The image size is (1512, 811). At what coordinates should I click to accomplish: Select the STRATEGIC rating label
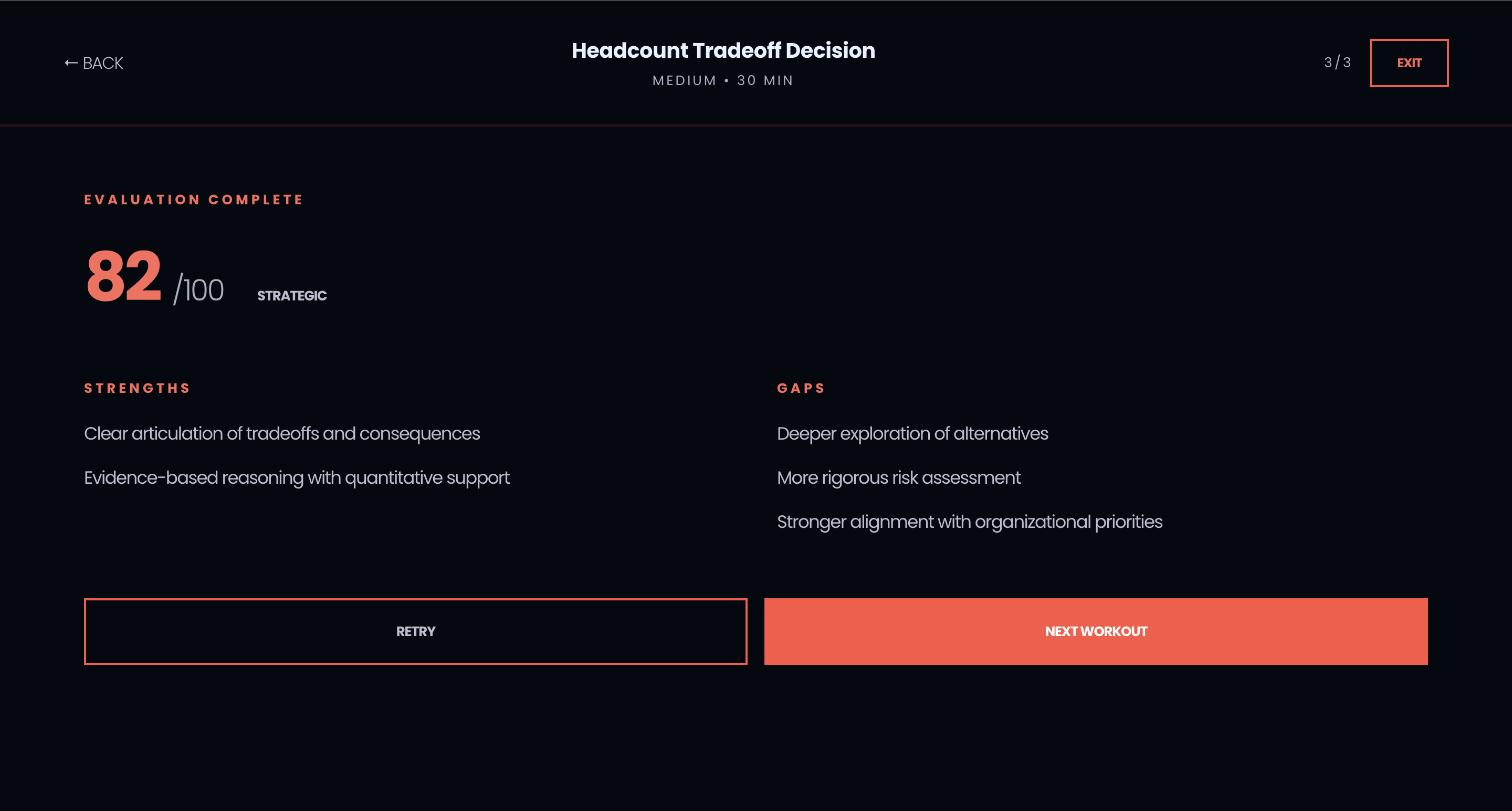(x=291, y=295)
